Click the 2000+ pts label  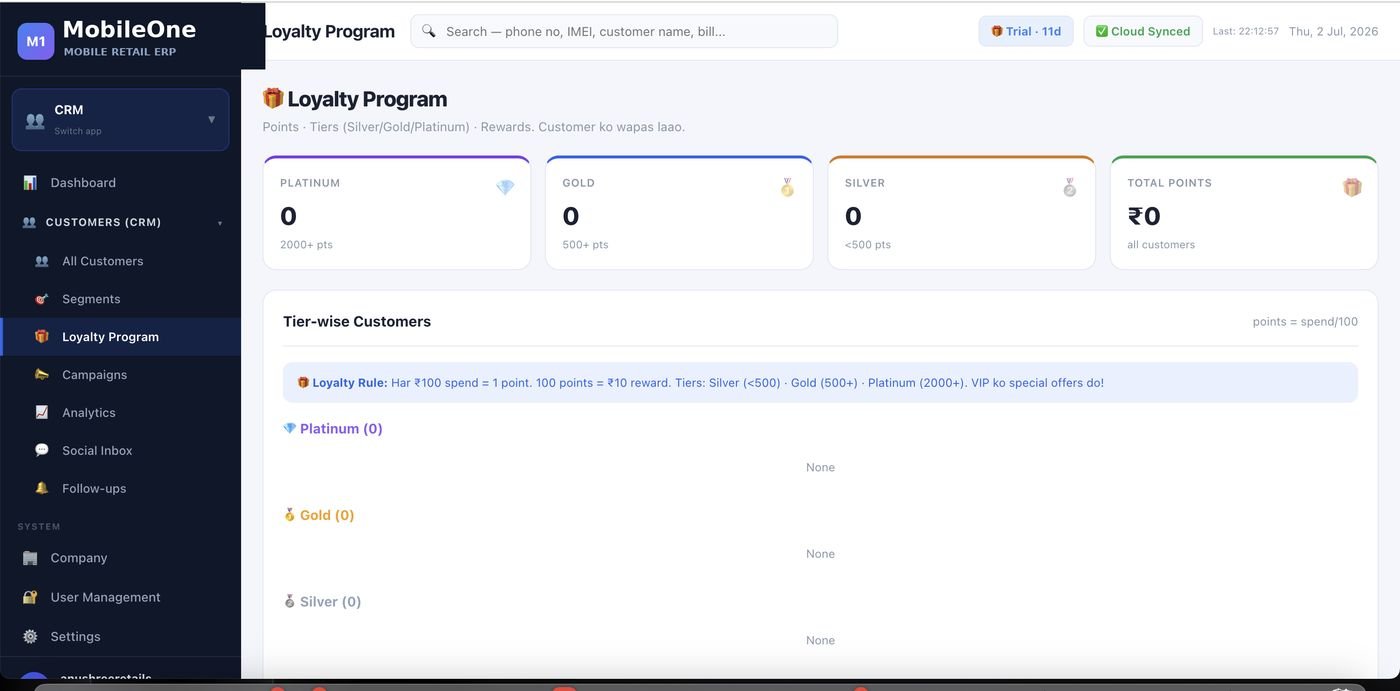pos(306,245)
